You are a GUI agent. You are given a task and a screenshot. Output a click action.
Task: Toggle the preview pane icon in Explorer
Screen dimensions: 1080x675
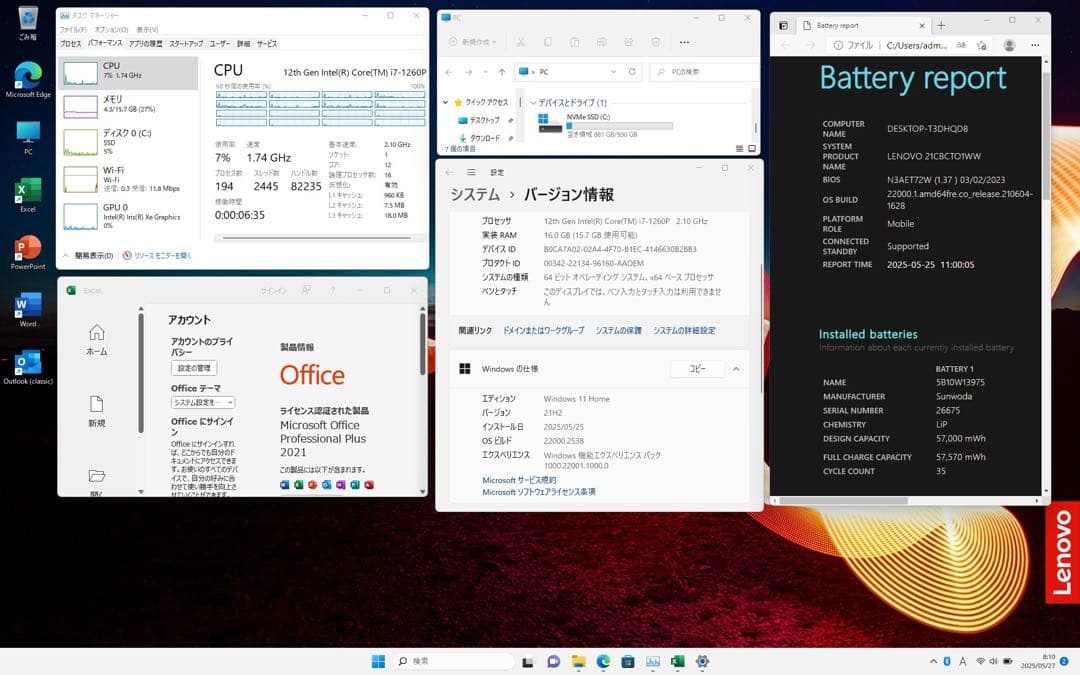click(752, 146)
